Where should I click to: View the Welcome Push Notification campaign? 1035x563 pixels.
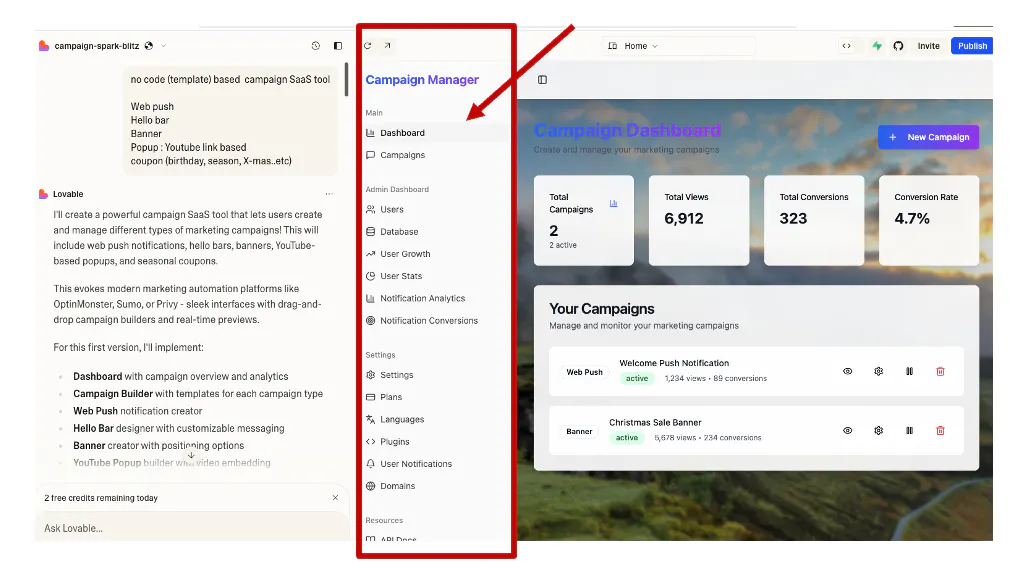tap(848, 372)
